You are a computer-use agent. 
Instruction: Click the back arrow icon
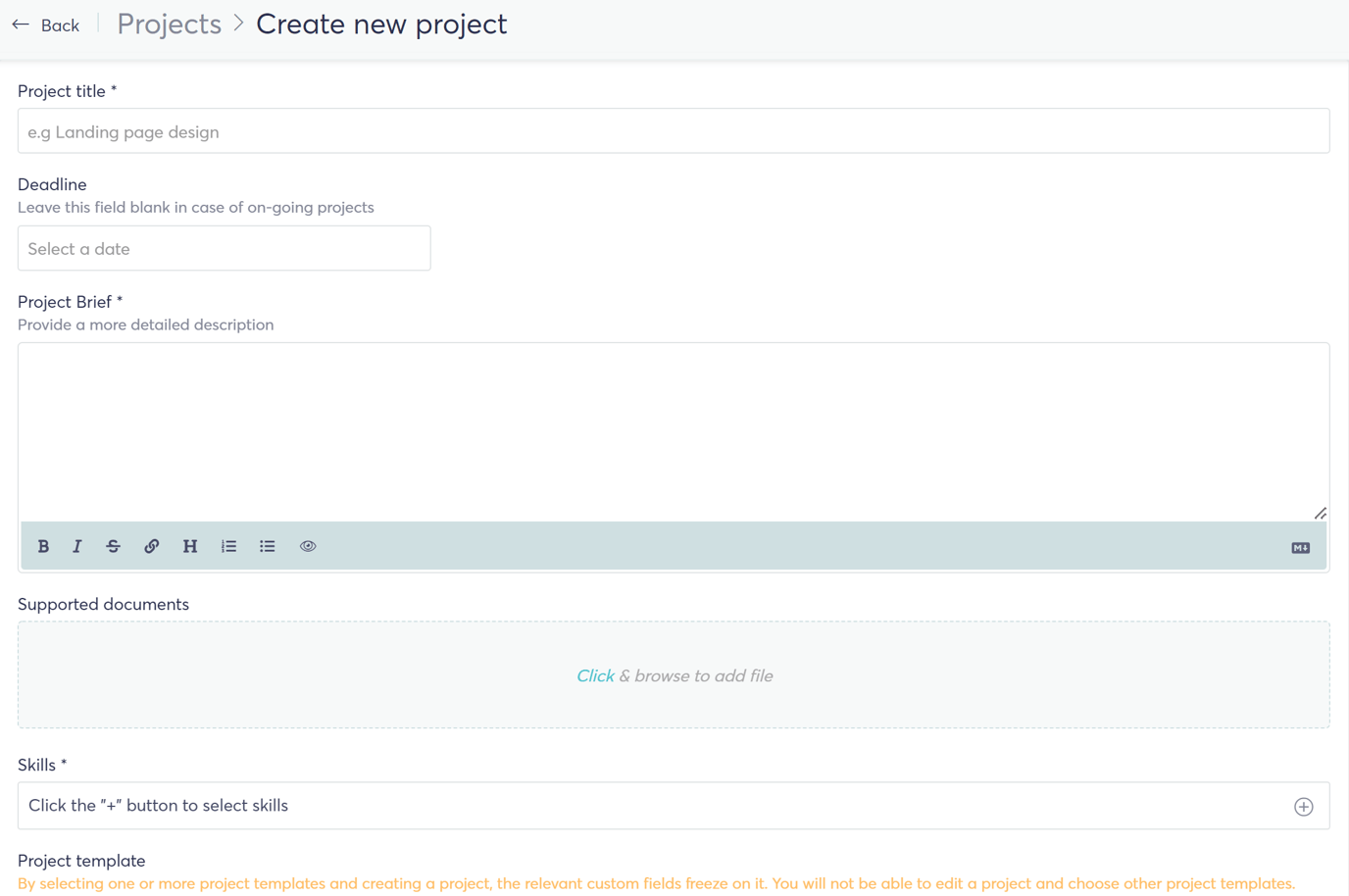point(21,24)
